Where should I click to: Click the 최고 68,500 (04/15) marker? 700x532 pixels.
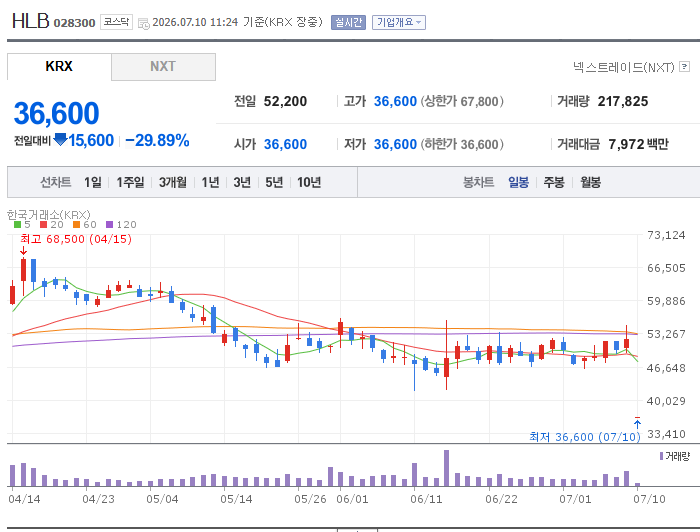click(x=76, y=239)
